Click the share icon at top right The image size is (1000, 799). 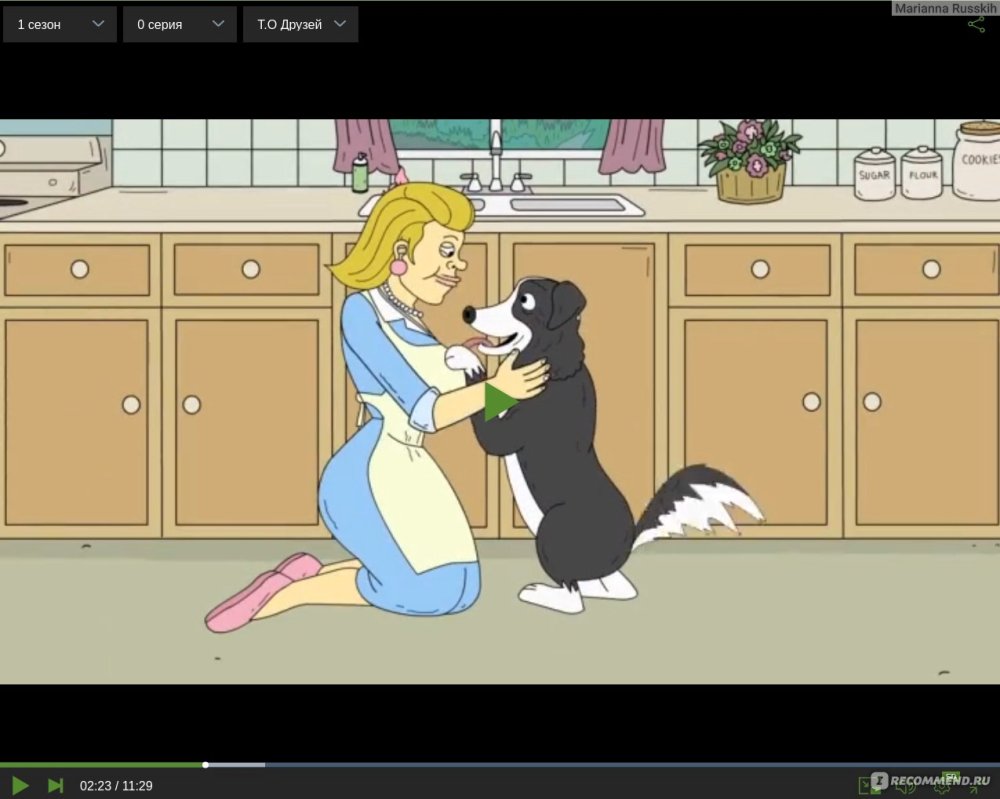pos(976,25)
